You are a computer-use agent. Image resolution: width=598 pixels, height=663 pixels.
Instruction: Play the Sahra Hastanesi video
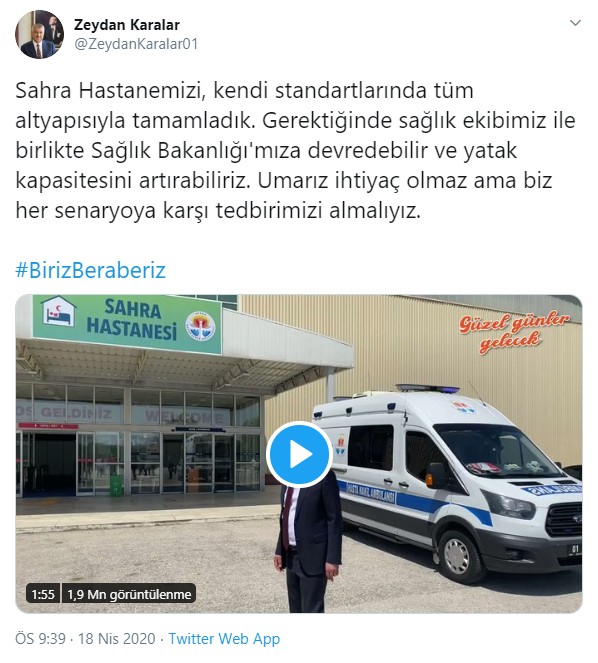pos(299,455)
